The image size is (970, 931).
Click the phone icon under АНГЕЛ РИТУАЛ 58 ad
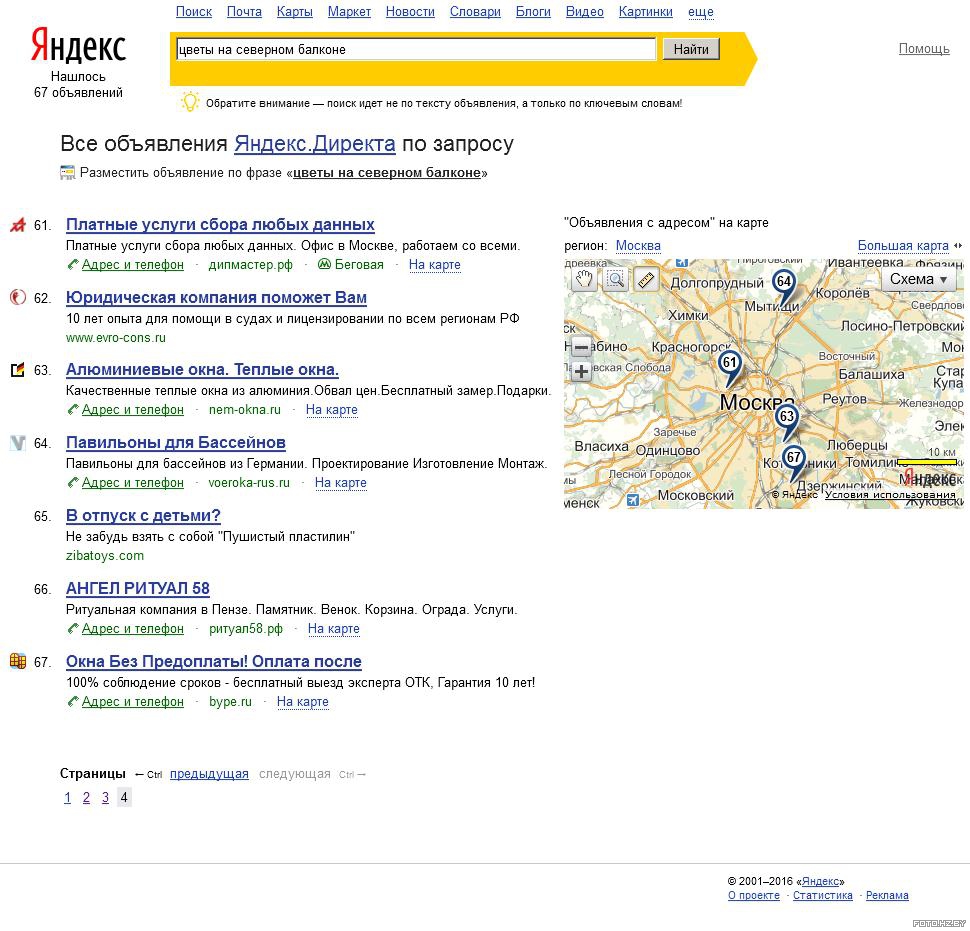click(73, 629)
